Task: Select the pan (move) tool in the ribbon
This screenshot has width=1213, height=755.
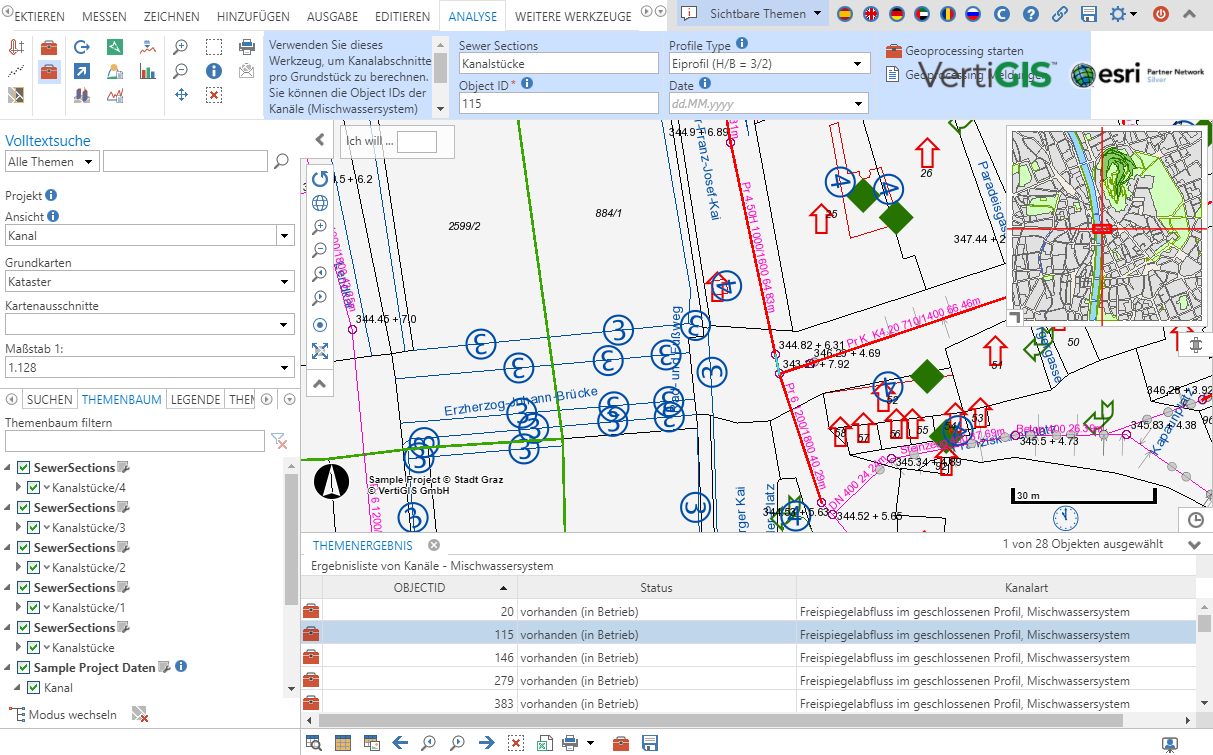Action: point(181,96)
